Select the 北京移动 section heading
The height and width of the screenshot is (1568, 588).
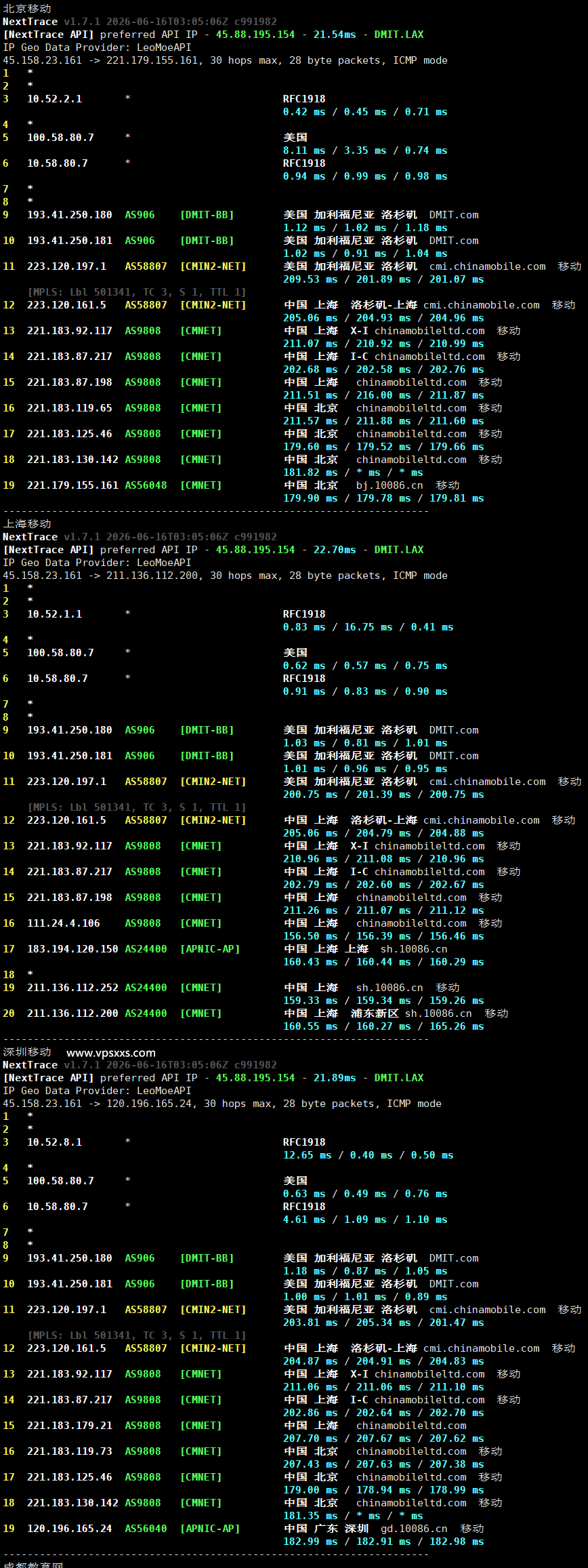[27, 9]
